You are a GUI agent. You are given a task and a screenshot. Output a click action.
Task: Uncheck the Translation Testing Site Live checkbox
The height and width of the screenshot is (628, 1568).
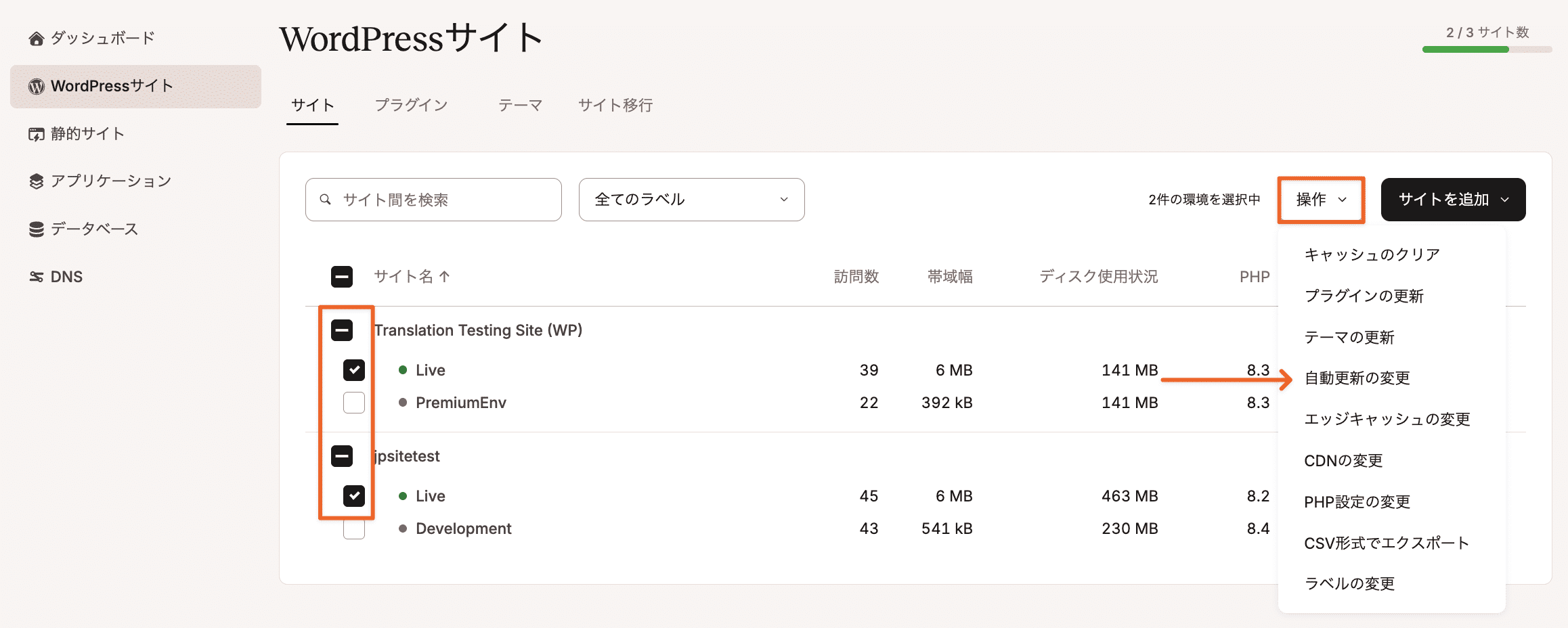(x=354, y=370)
